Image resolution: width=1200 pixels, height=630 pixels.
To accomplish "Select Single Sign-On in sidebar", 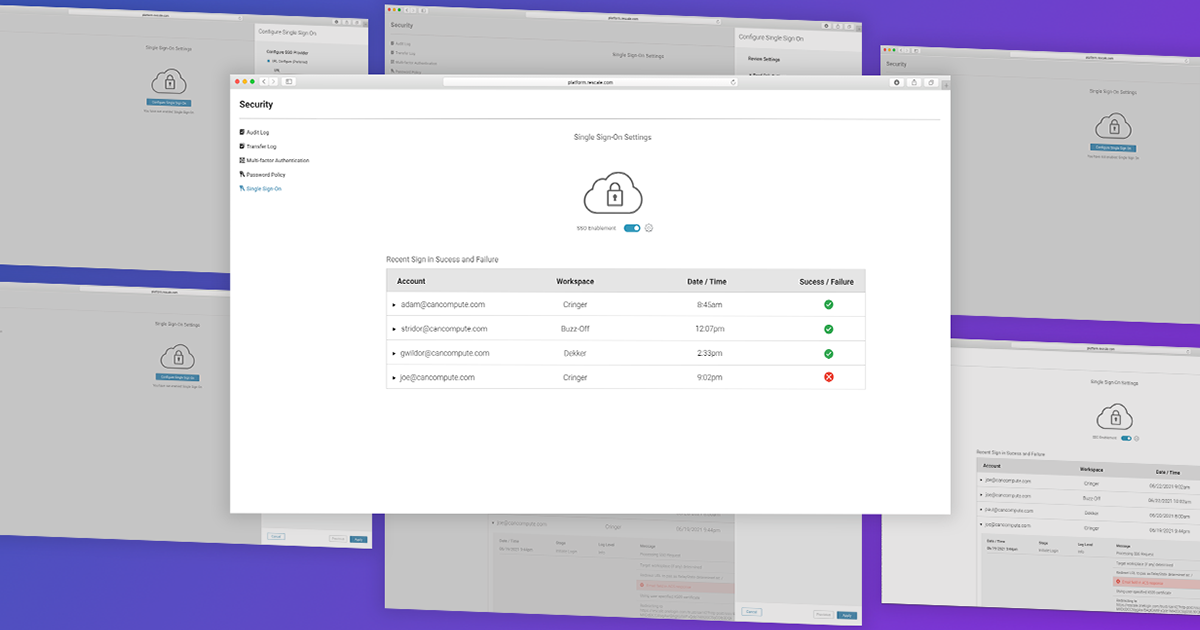I will coord(260,188).
